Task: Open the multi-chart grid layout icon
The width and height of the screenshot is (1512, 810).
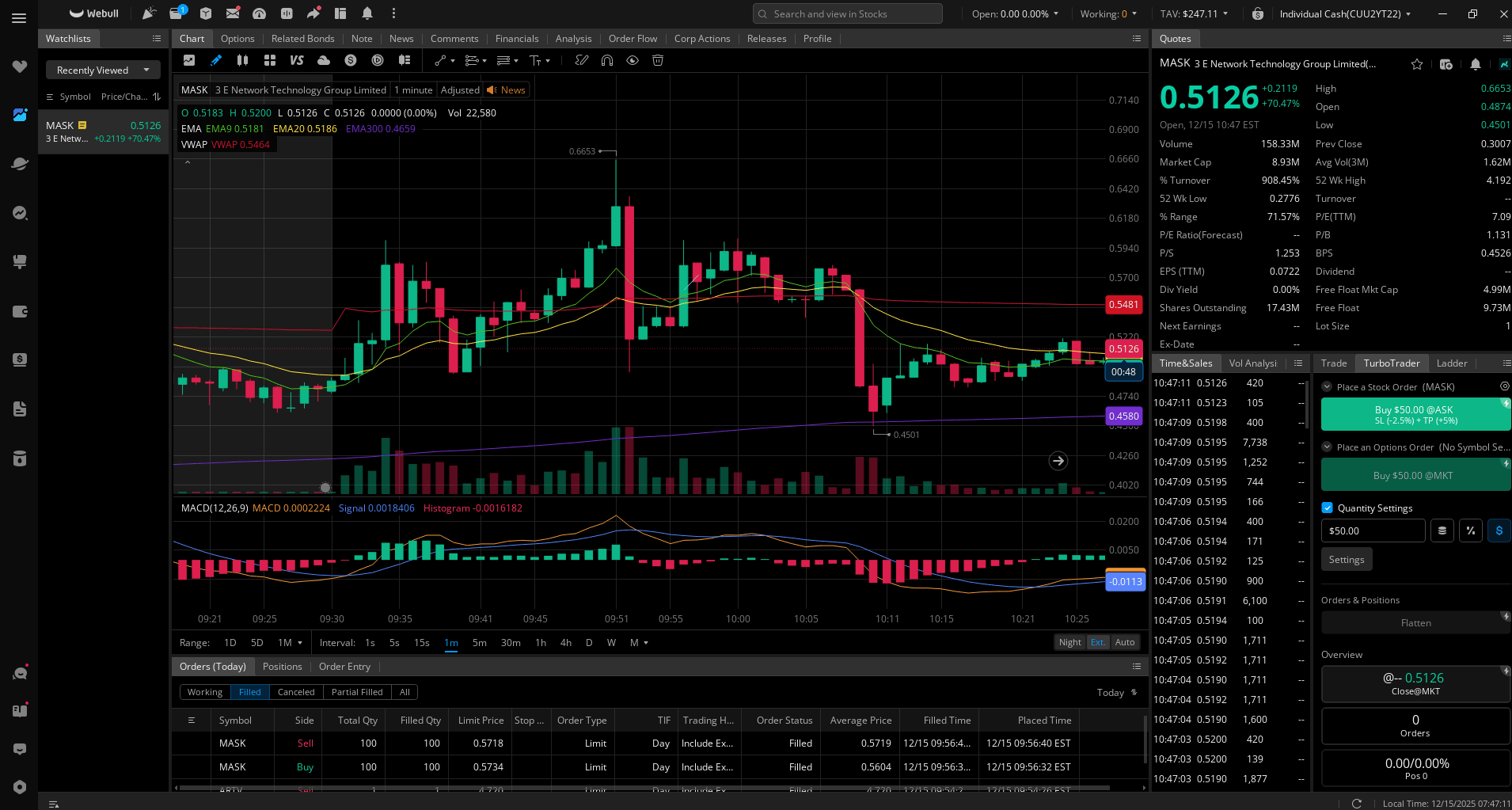Action: (x=270, y=60)
